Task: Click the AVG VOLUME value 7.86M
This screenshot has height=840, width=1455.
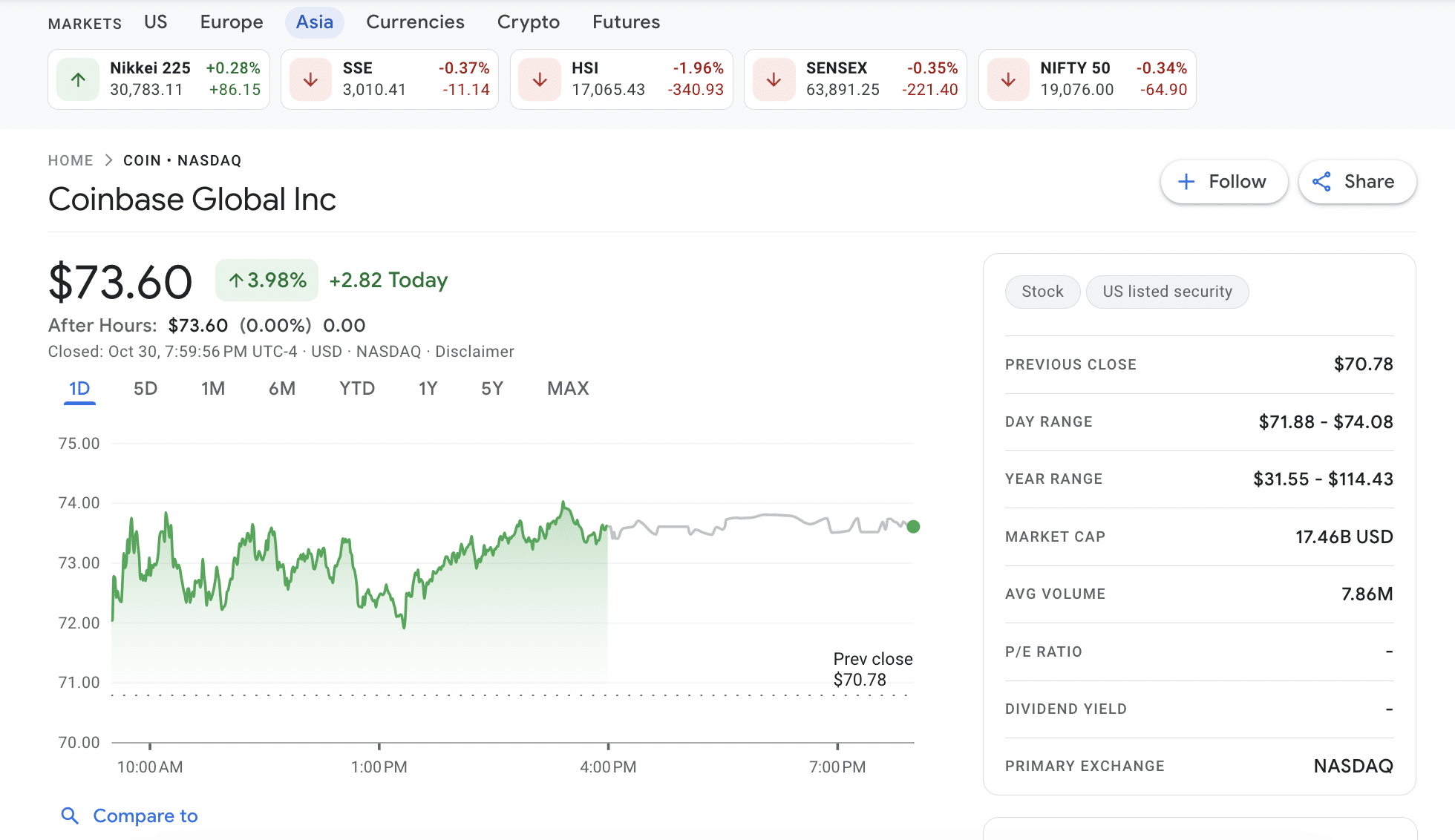Action: [1367, 594]
